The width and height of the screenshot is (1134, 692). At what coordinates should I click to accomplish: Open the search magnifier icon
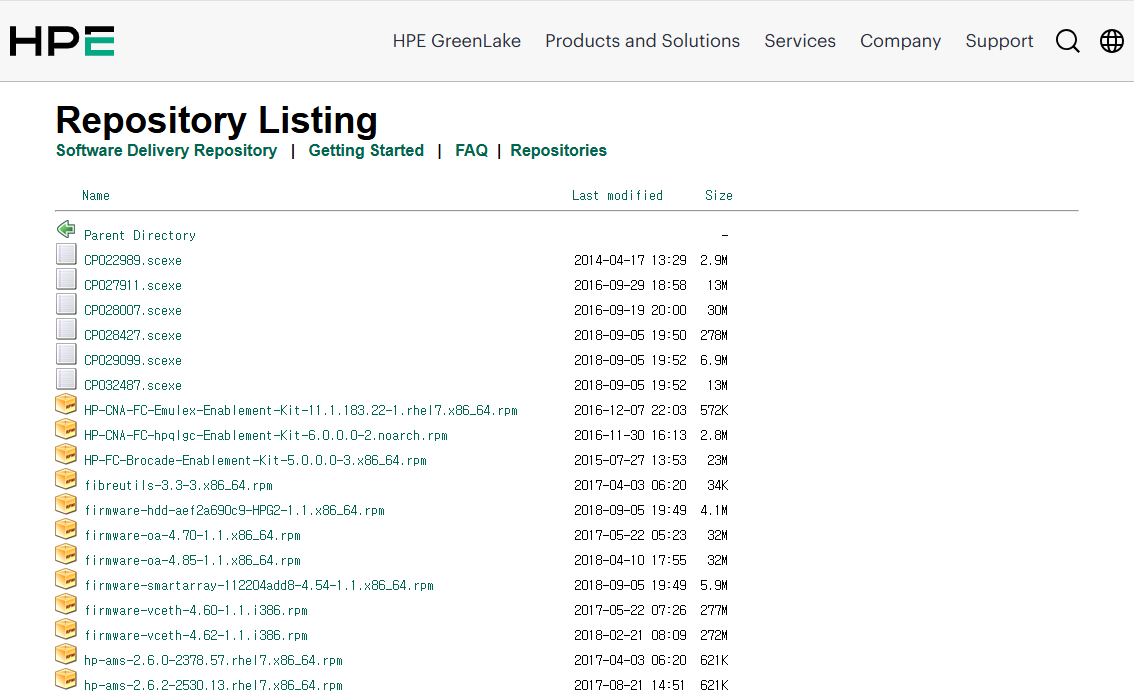(1067, 41)
